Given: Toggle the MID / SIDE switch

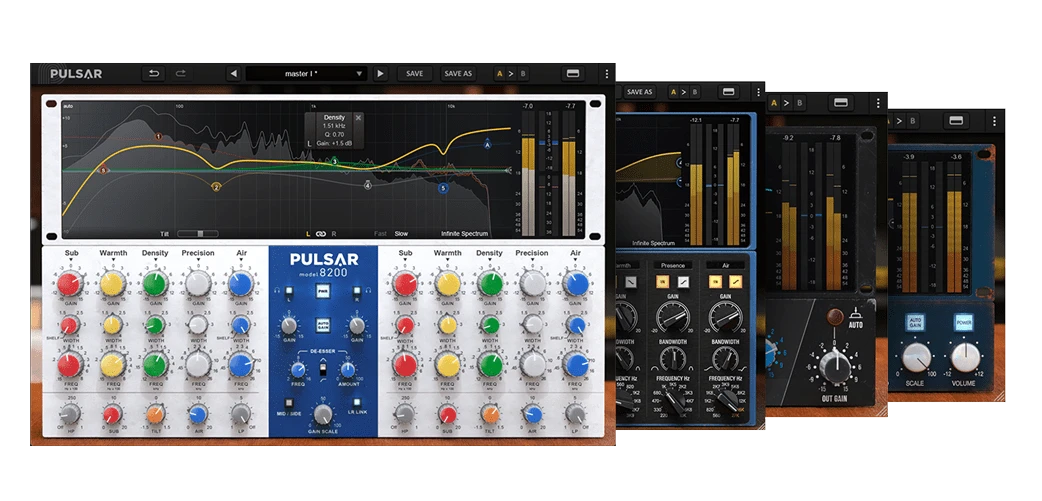Looking at the screenshot, I should pyautogui.click(x=287, y=403).
